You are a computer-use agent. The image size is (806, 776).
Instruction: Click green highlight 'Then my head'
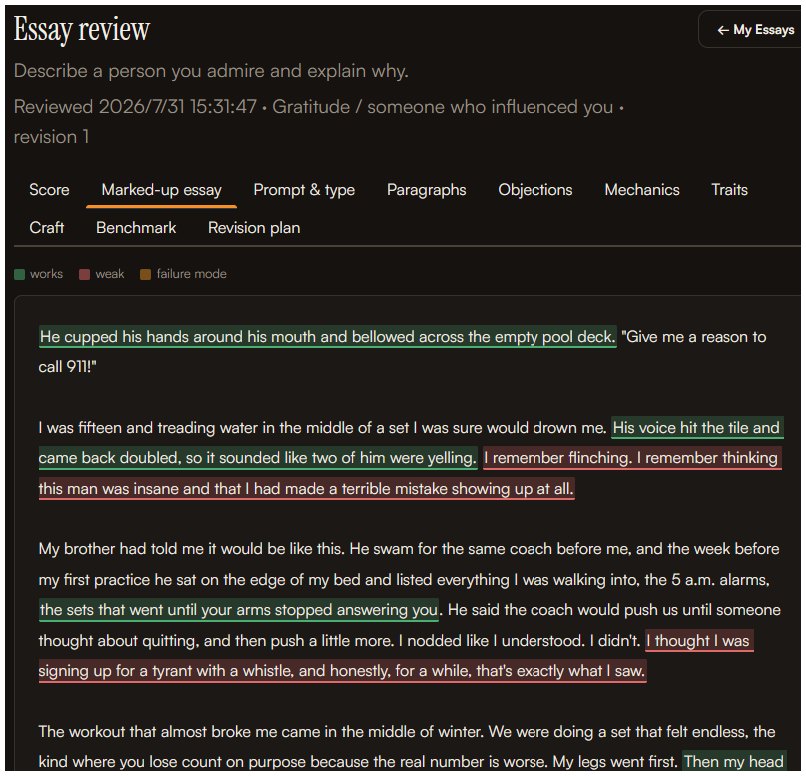click(734, 762)
